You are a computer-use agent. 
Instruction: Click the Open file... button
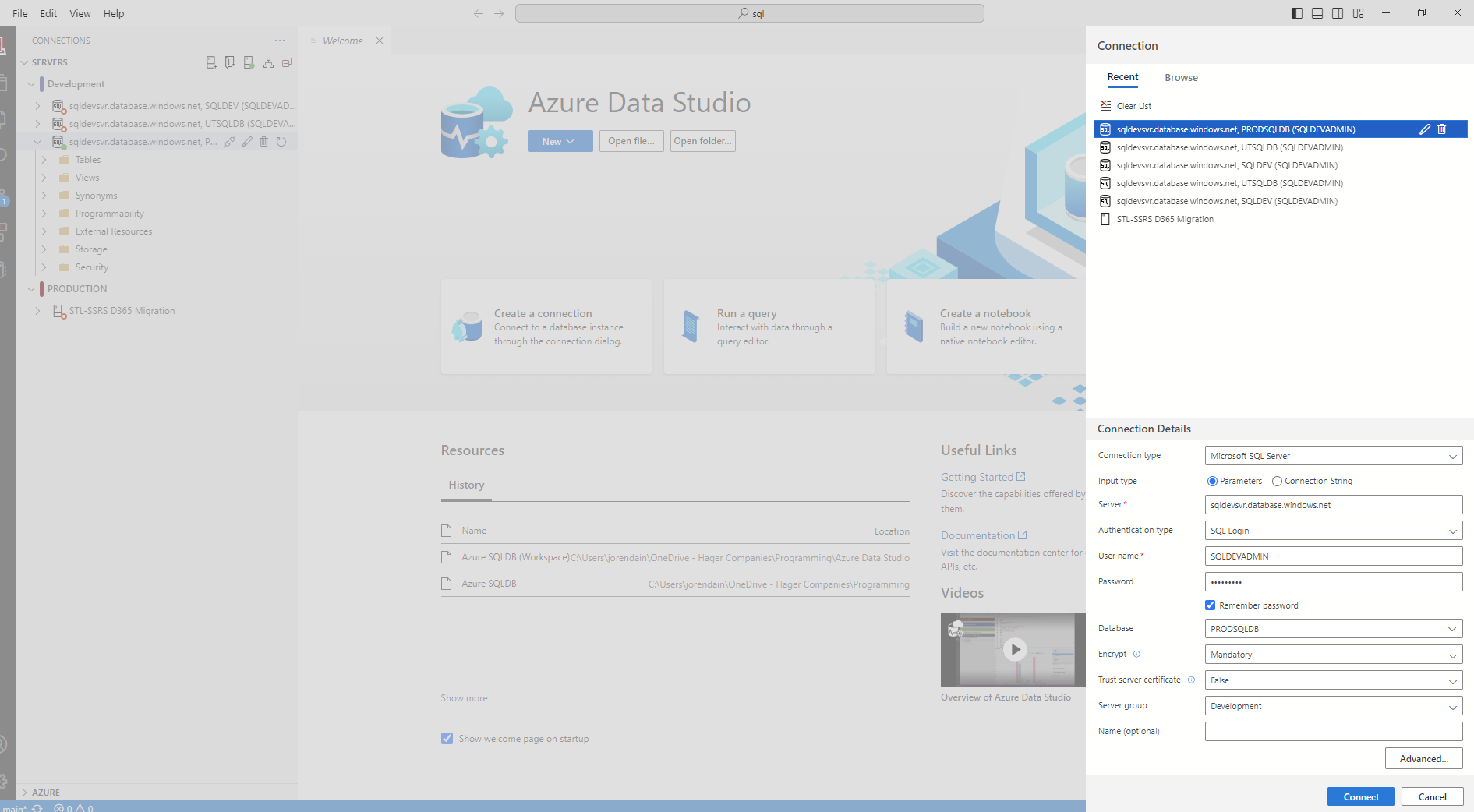click(631, 141)
